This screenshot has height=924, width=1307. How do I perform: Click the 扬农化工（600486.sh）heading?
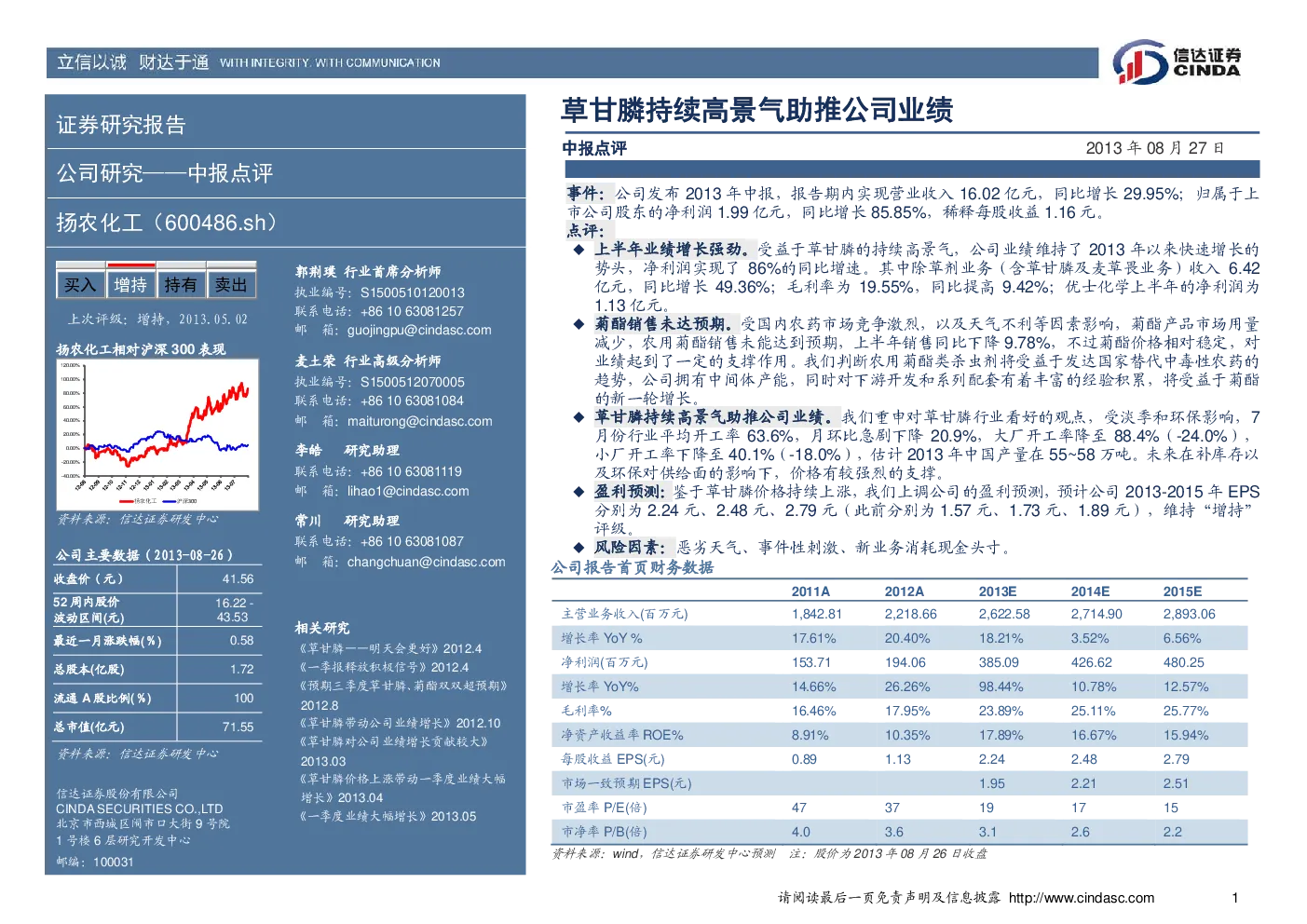coord(167,223)
